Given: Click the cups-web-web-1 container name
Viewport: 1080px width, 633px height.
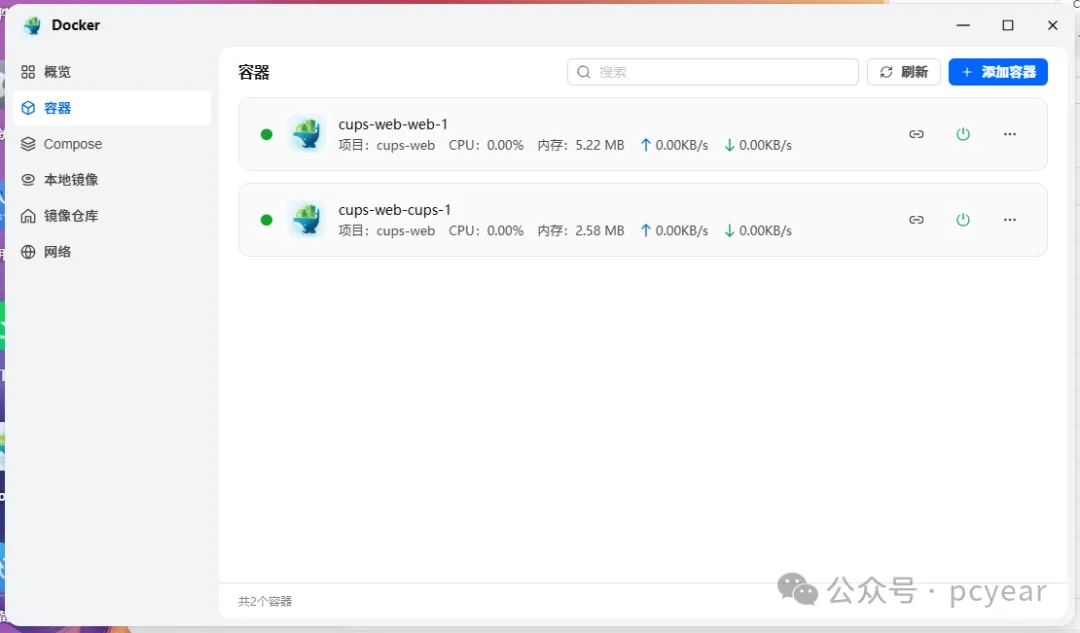Looking at the screenshot, I should click(x=393, y=124).
